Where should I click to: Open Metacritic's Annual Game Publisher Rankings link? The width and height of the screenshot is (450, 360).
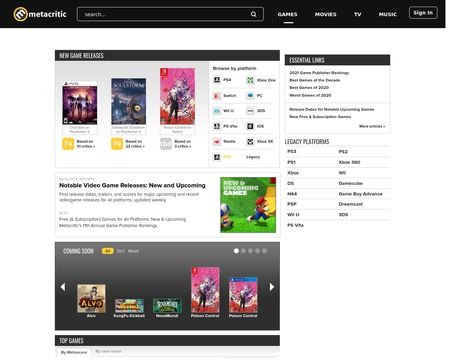tap(108, 226)
